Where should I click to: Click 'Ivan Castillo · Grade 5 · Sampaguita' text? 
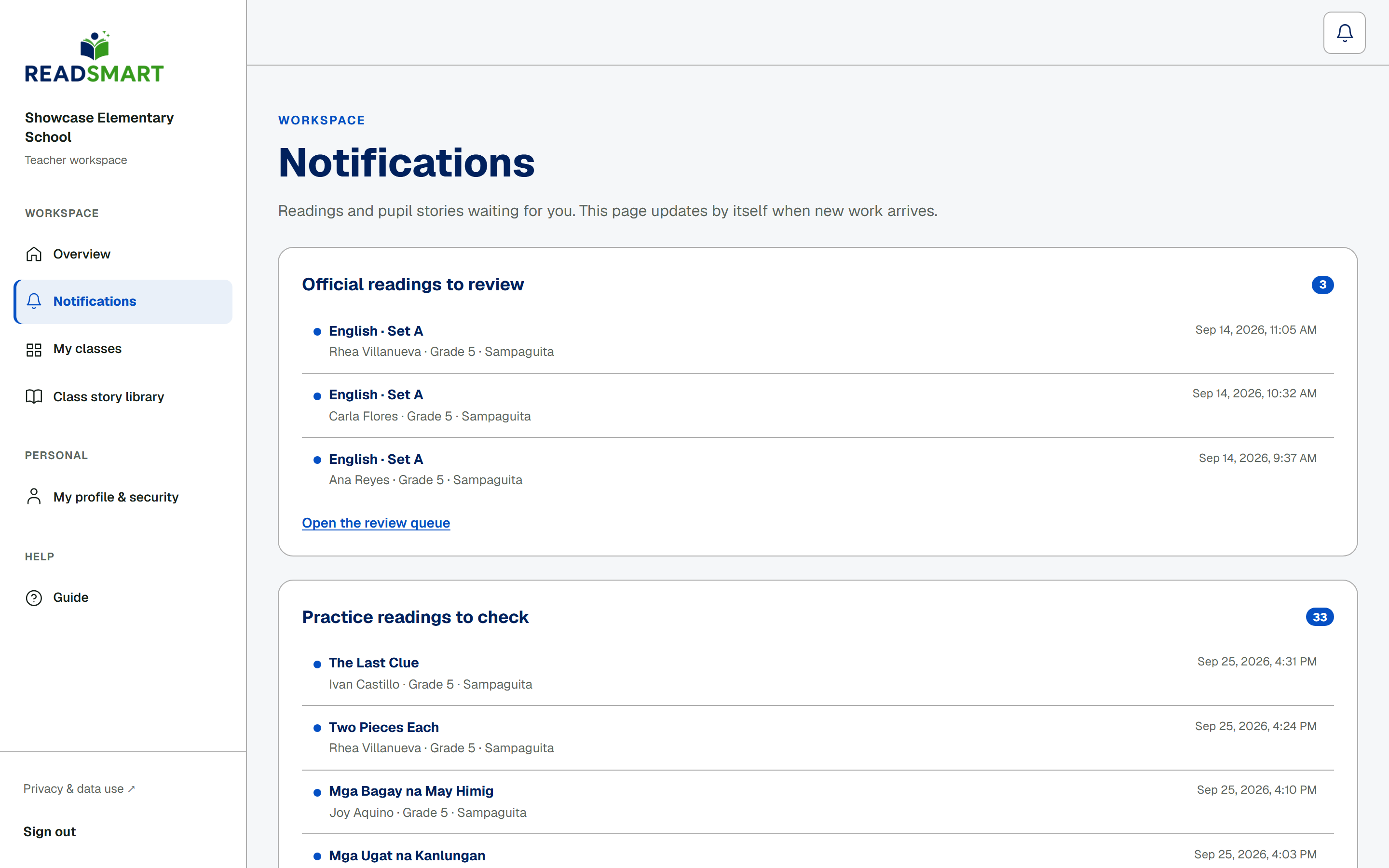pyautogui.click(x=431, y=684)
